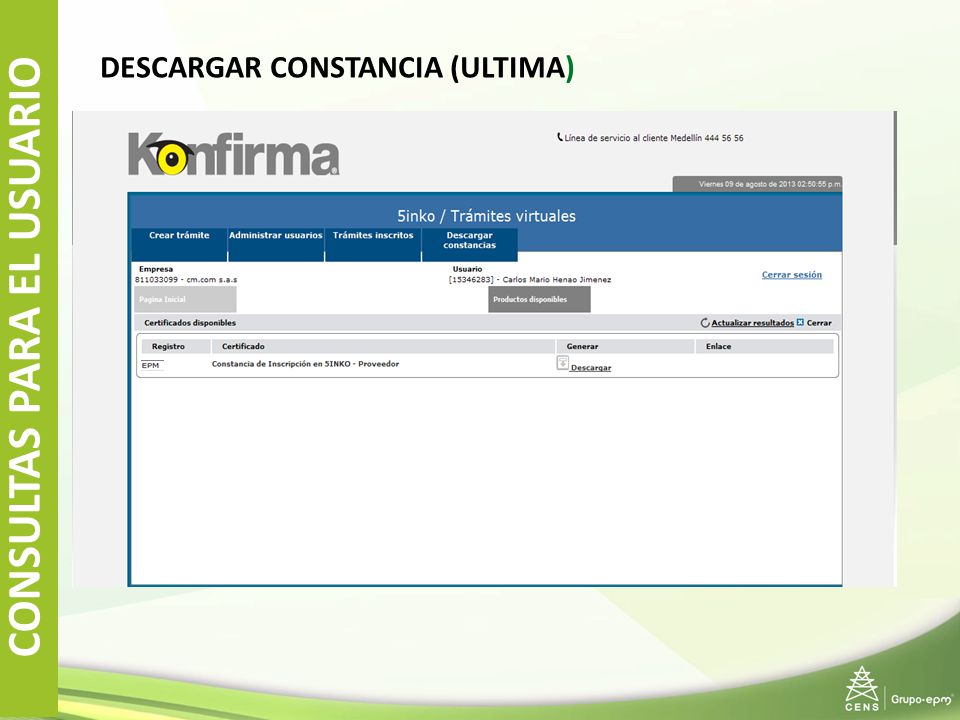Click the Cerrar sesión link
The height and width of the screenshot is (720, 960).
point(792,275)
